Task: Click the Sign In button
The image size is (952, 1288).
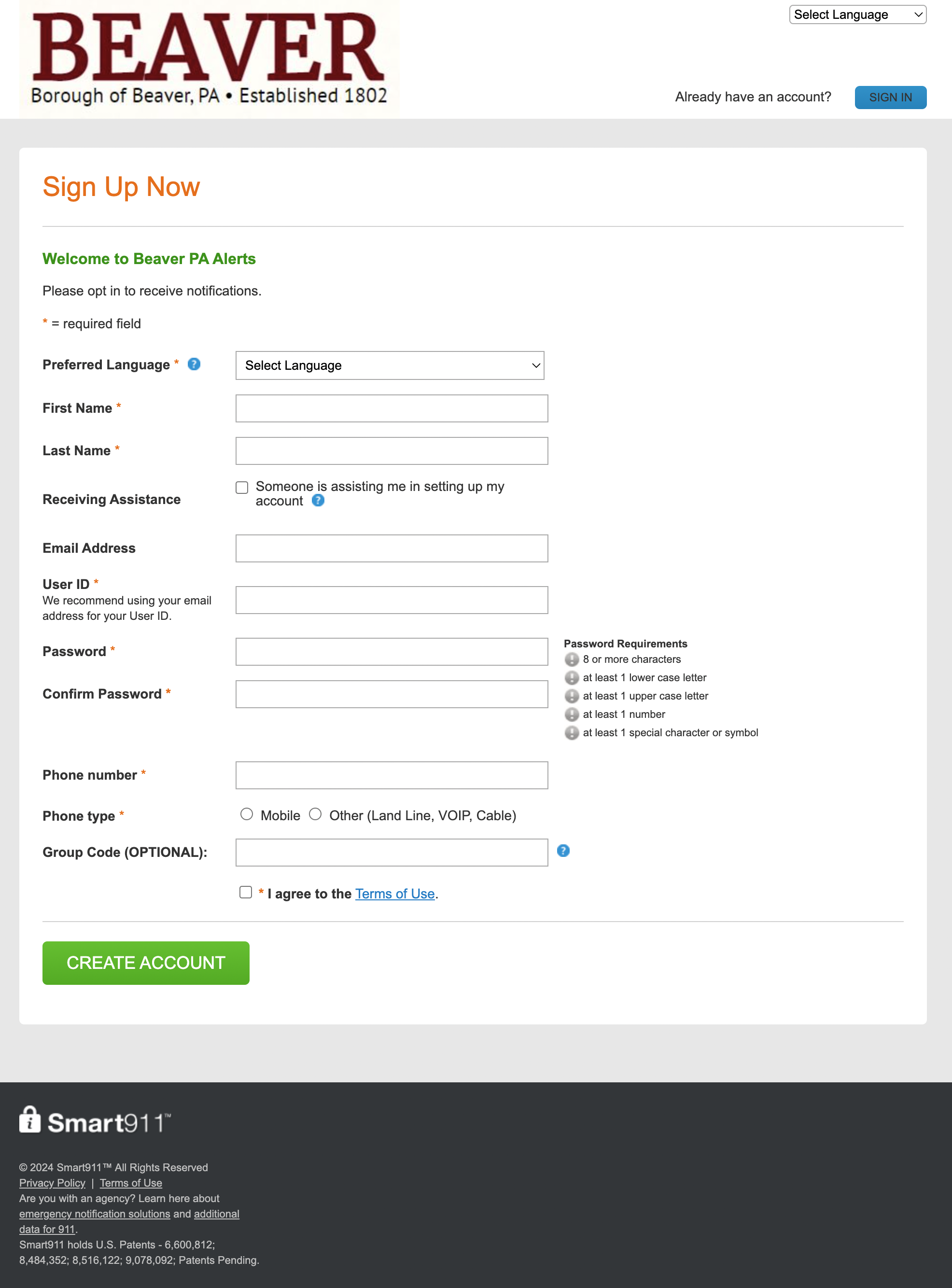Action: [890, 98]
